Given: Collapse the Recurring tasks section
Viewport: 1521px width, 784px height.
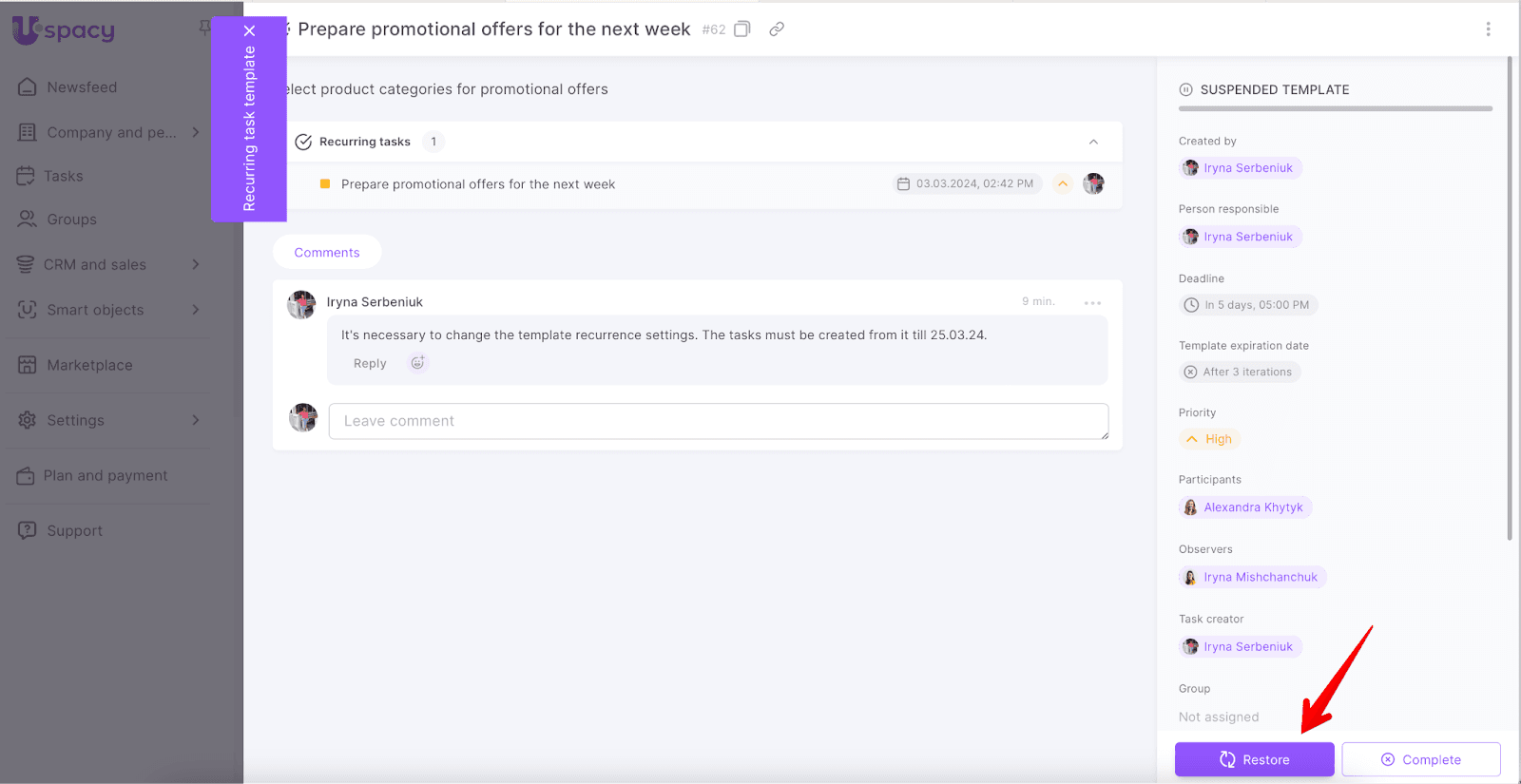Looking at the screenshot, I should coord(1093,142).
